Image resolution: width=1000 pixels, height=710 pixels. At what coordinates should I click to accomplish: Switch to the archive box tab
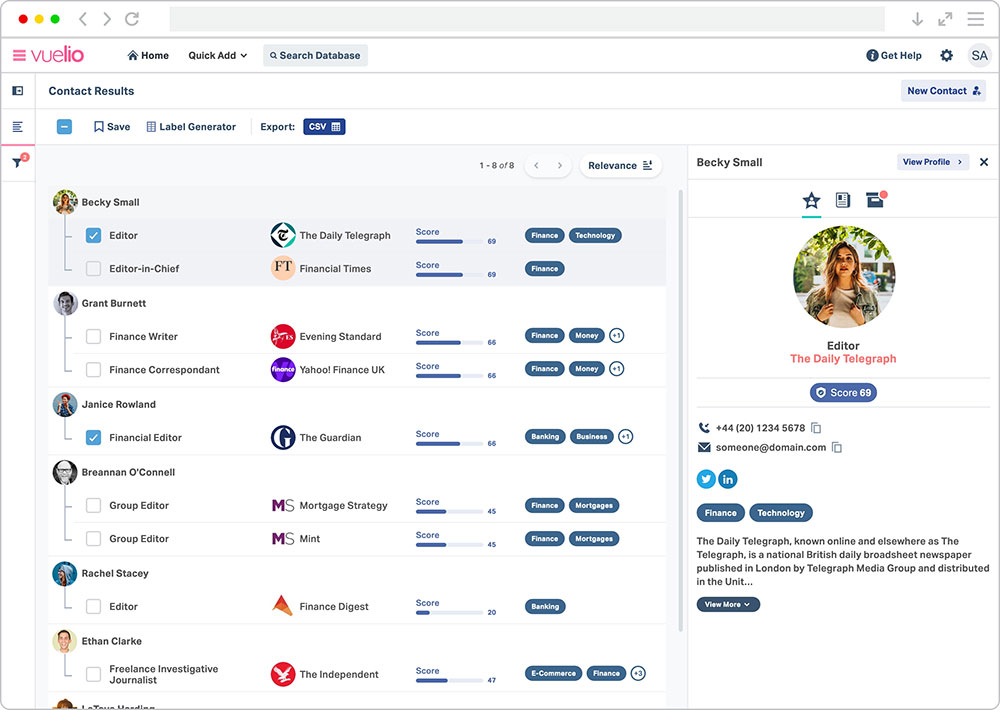(x=875, y=200)
